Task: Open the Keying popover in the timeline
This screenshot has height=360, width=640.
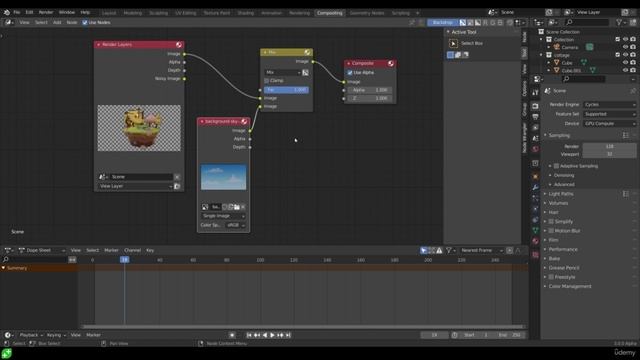Action: tap(56, 335)
